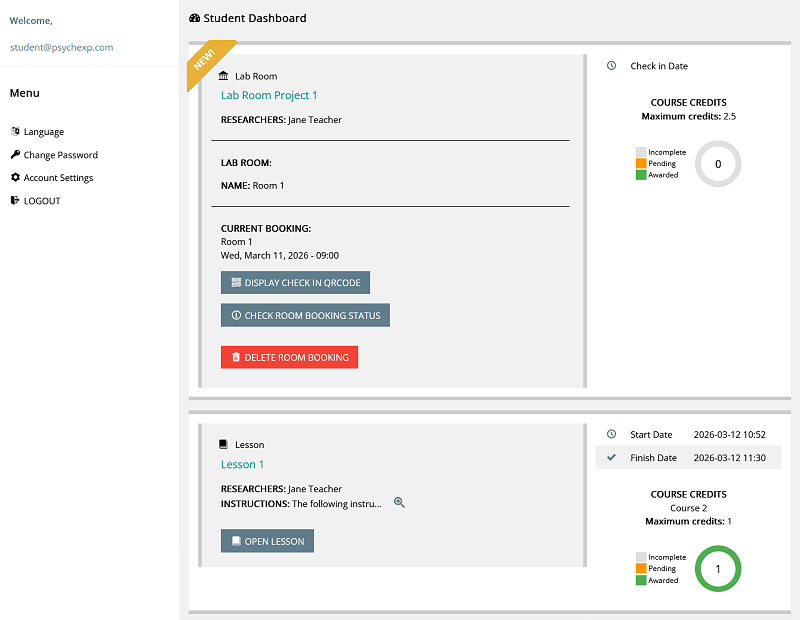Click the Lesson book icon
The height and width of the screenshot is (620, 800).
(x=224, y=445)
